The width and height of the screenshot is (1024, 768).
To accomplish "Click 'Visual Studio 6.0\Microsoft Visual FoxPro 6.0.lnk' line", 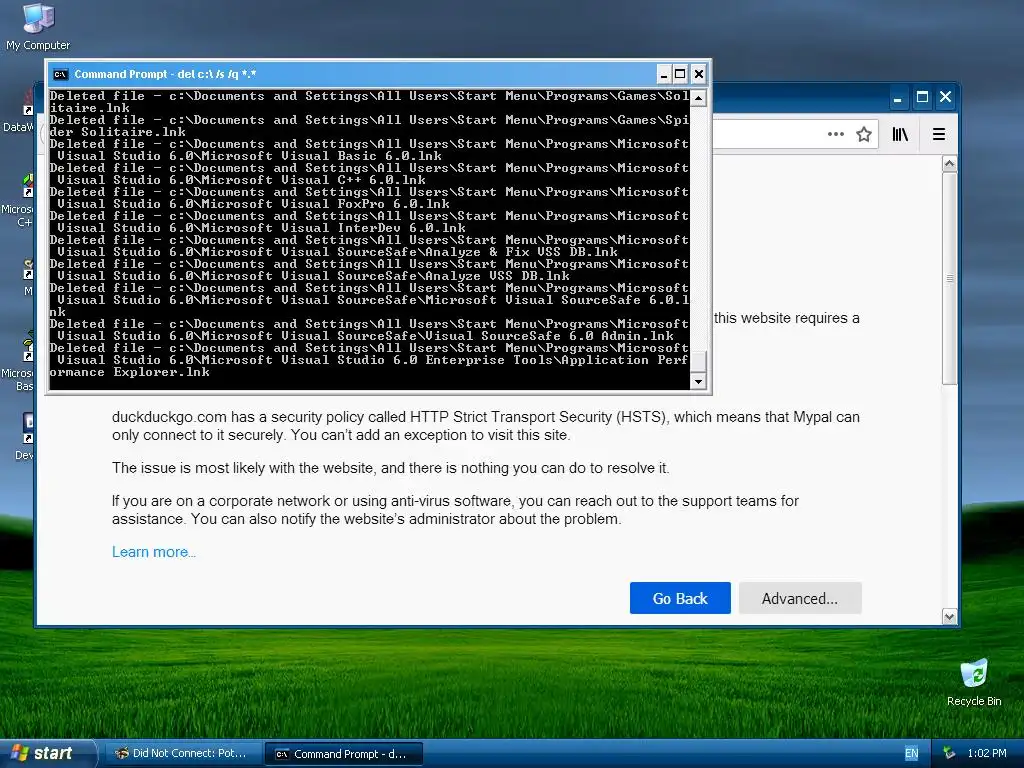I will point(253,204).
